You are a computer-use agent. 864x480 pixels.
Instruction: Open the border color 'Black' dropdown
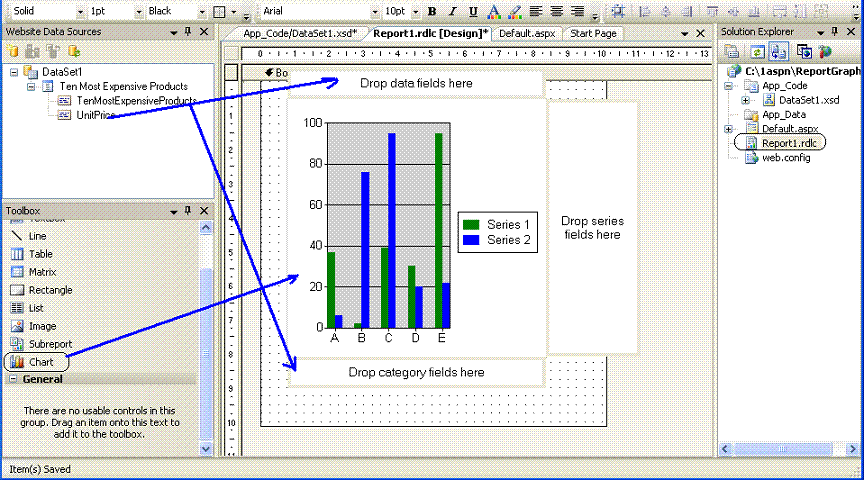point(202,12)
